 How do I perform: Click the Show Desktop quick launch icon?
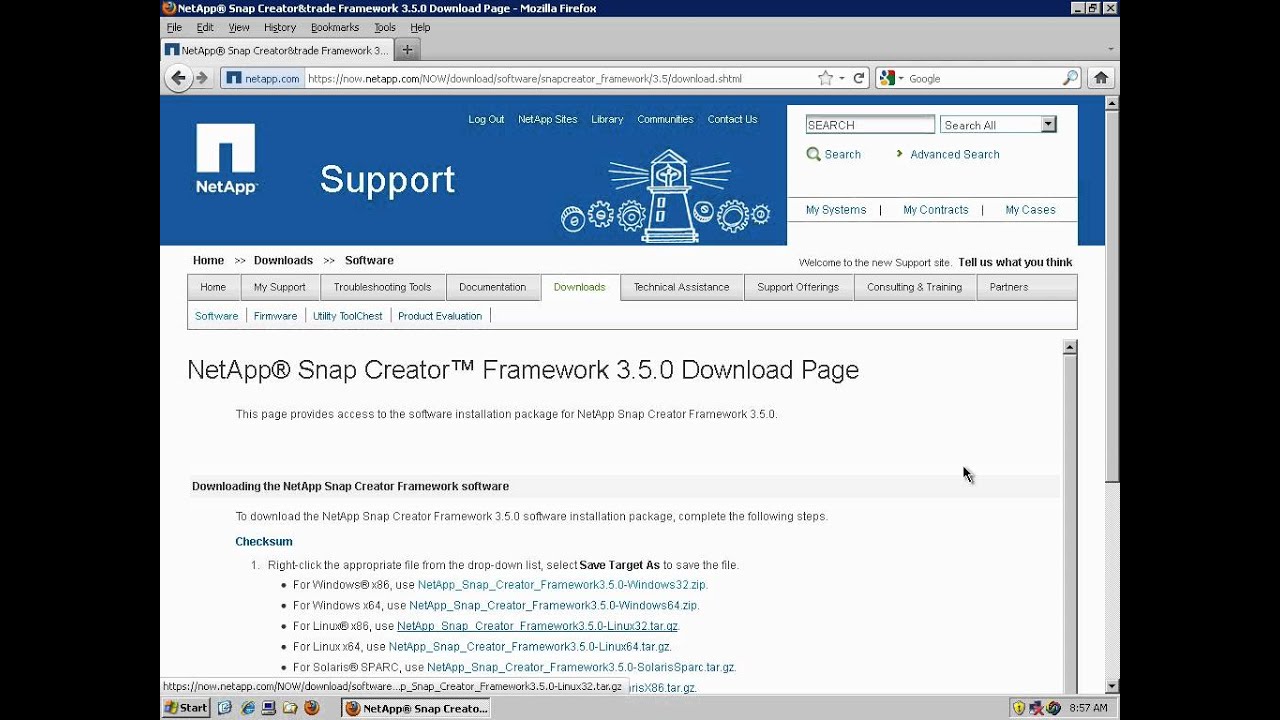click(x=268, y=708)
